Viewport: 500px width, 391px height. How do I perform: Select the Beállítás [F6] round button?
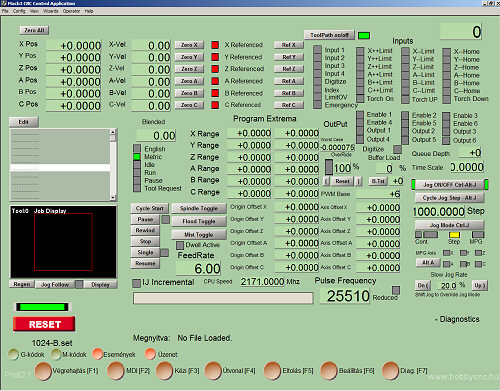click(329, 371)
